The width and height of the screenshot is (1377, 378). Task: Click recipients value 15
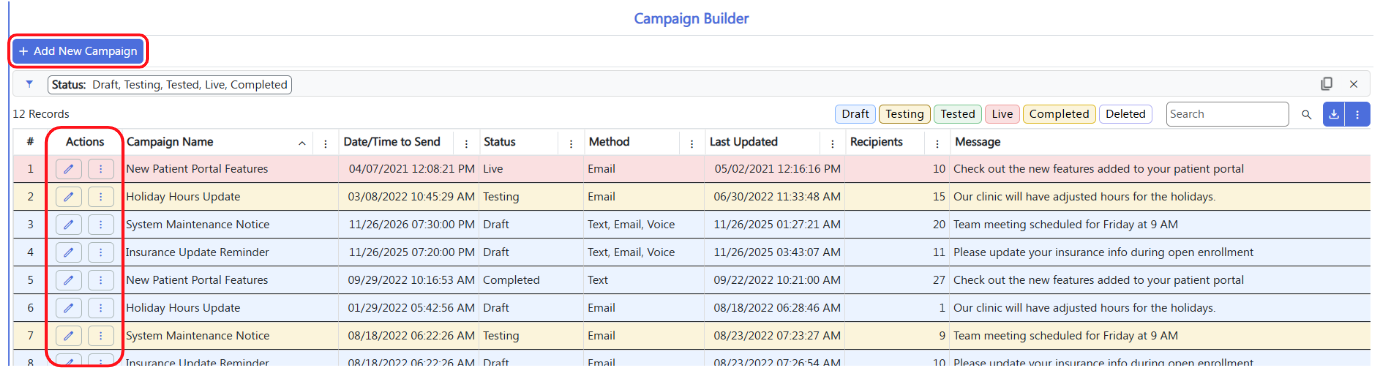939,197
